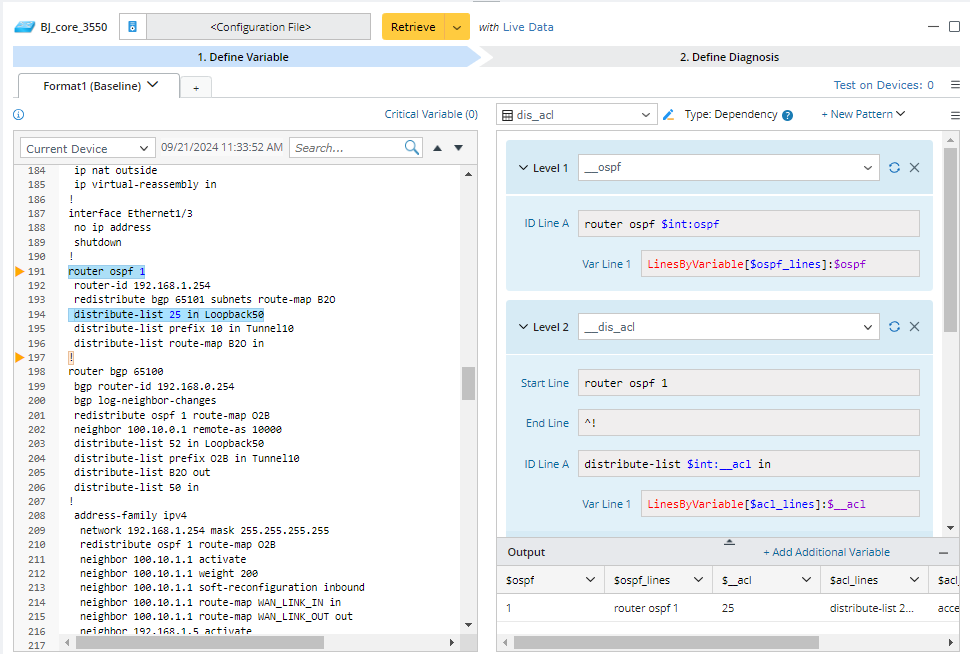This screenshot has width=970, height=654.
Task: Expand the Retrieve button dropdown arrow
Action: (457, 27)
